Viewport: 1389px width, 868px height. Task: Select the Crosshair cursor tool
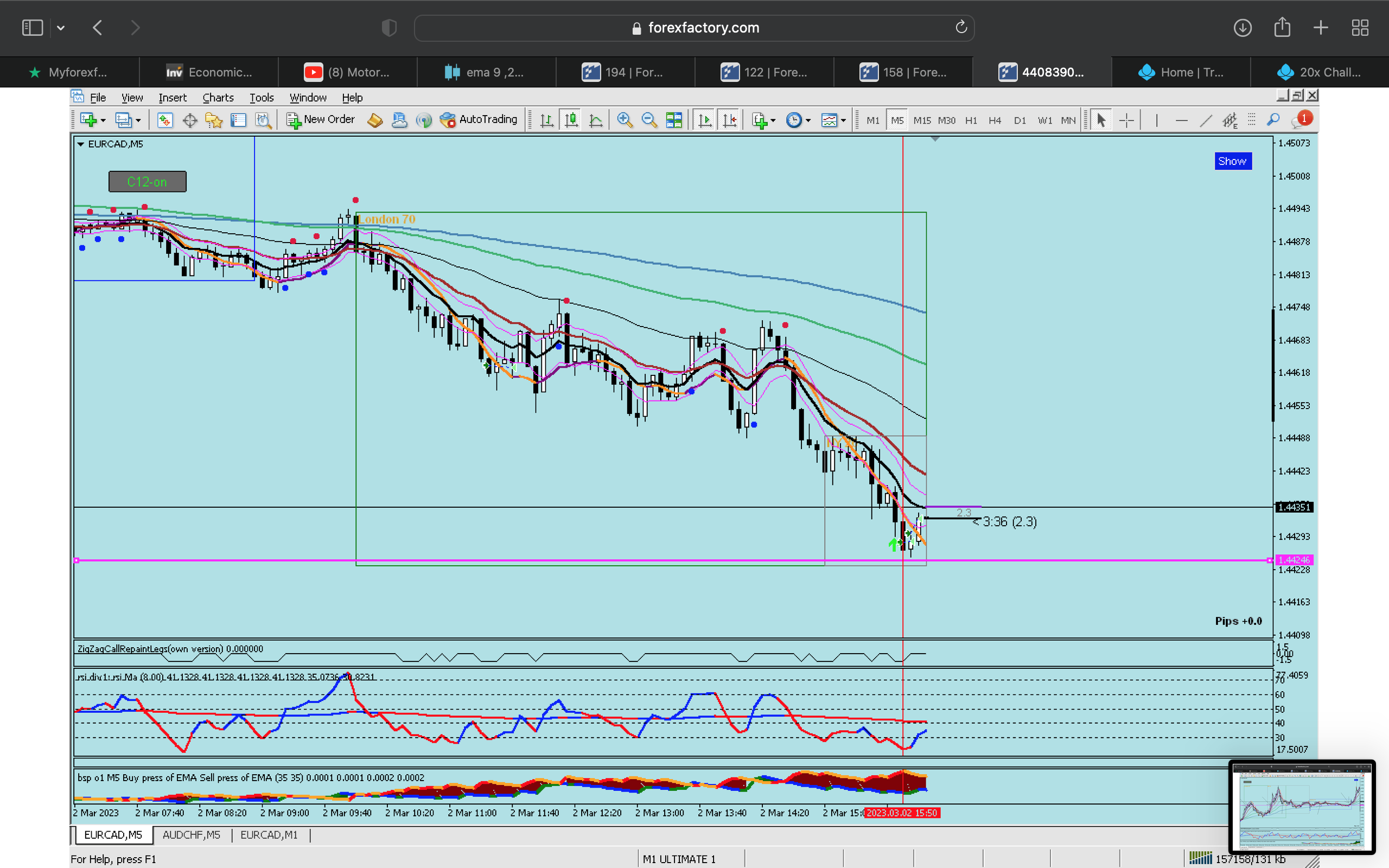[1126, 120]
